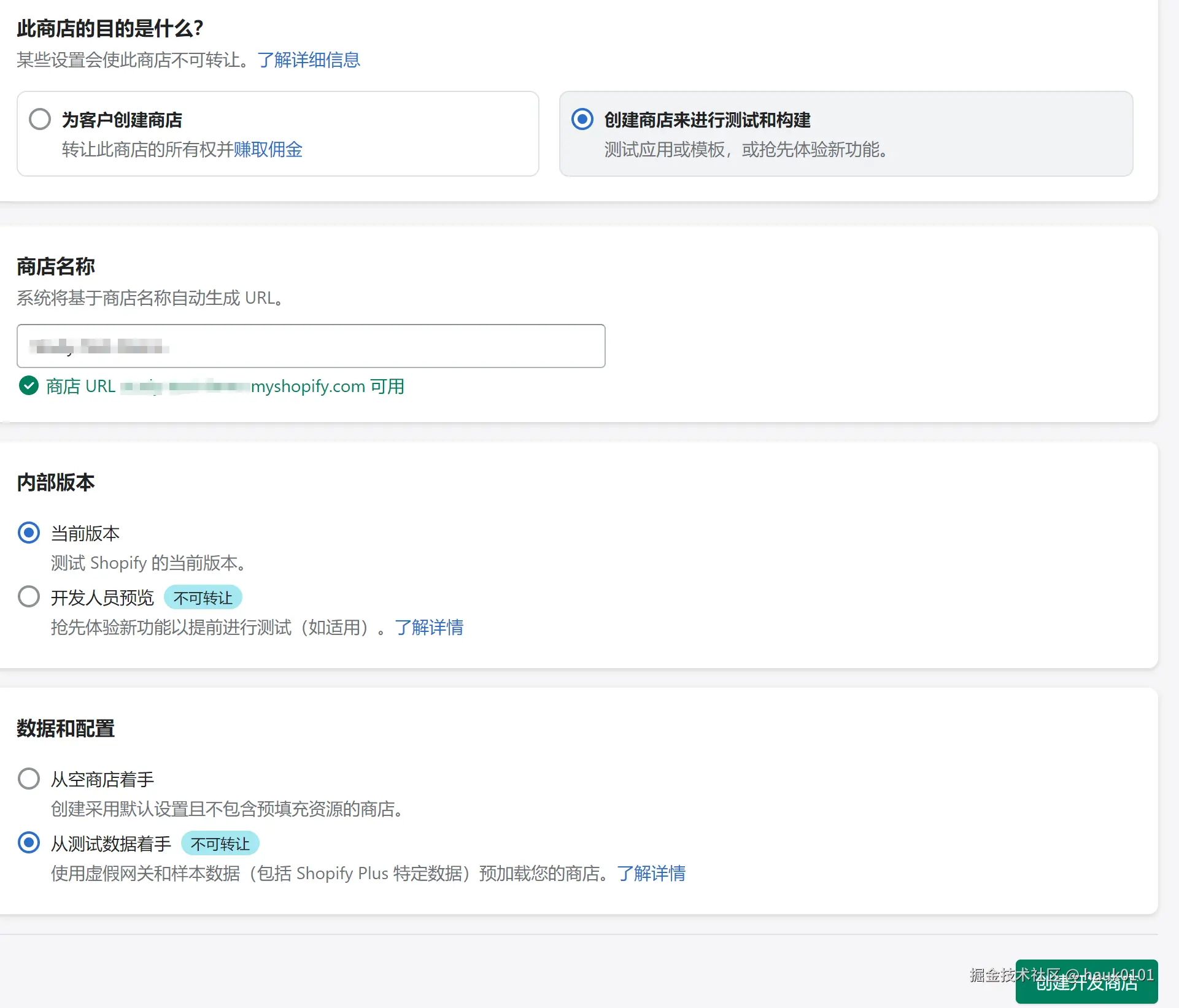Click the "商店名称" section heading
Viewport: 1179px width, 1008px height.
pyautogui.click(x=56, y=266)
